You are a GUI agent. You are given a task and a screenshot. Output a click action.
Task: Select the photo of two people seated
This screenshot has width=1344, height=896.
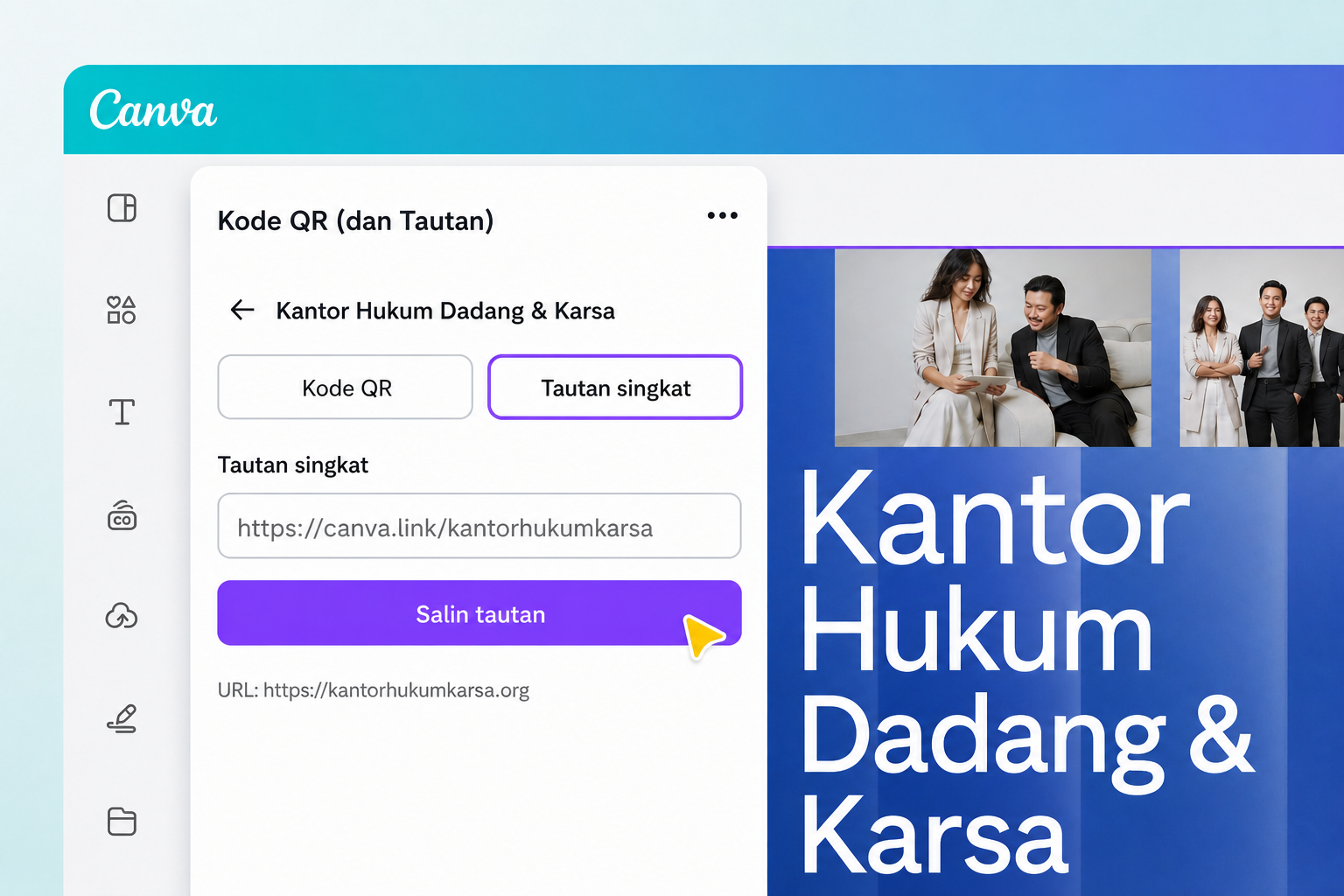pyautogui.click(x=992, y=348)
